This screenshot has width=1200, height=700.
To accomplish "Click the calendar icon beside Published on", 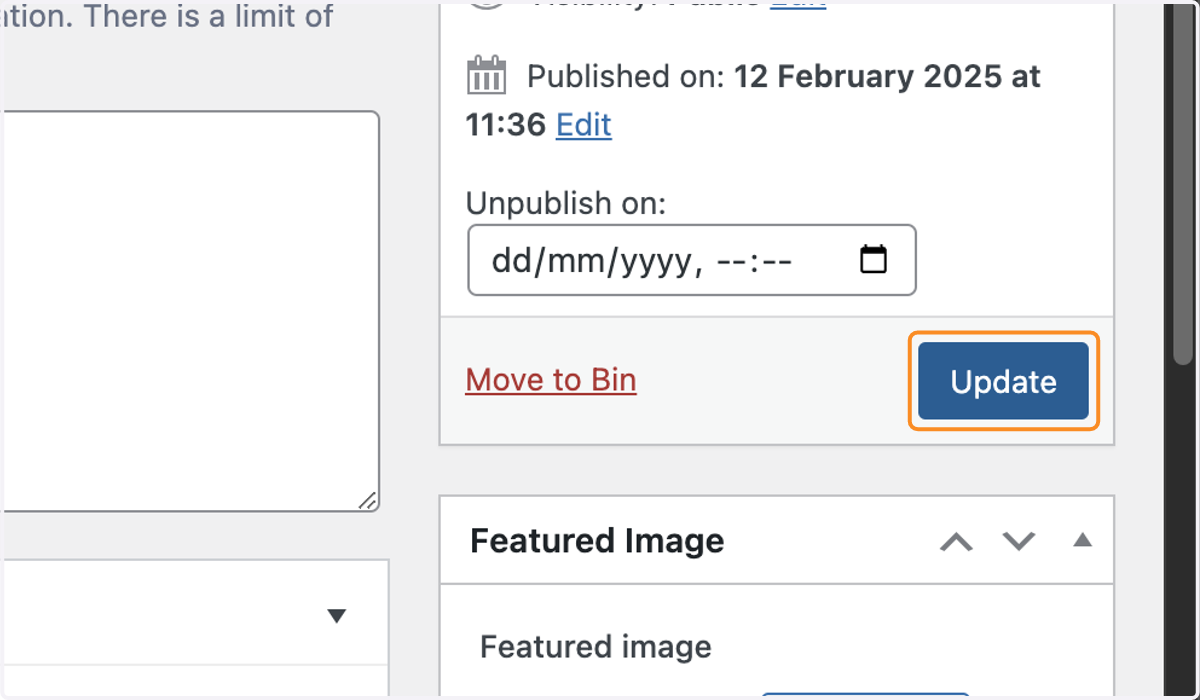I will click(487, 76).
